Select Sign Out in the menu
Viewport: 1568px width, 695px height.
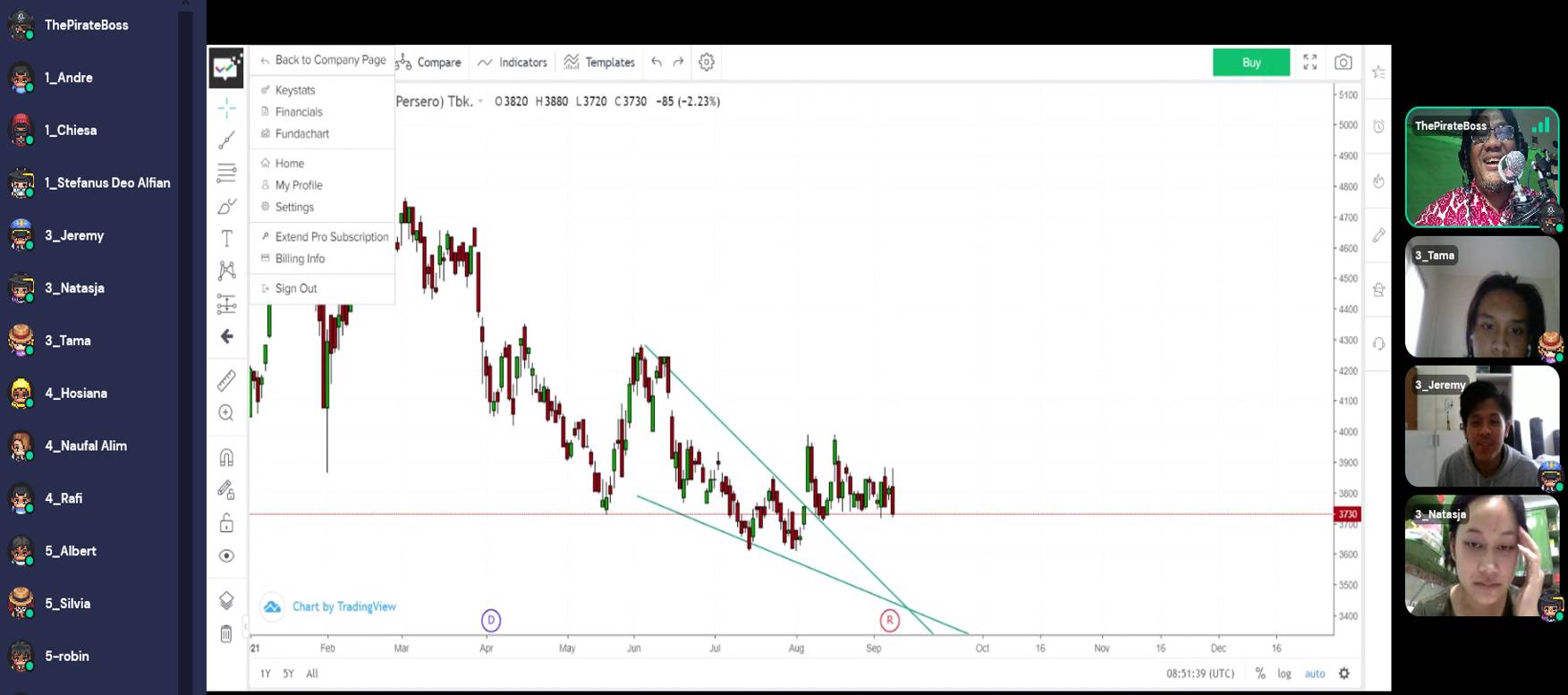pos(296,289)
